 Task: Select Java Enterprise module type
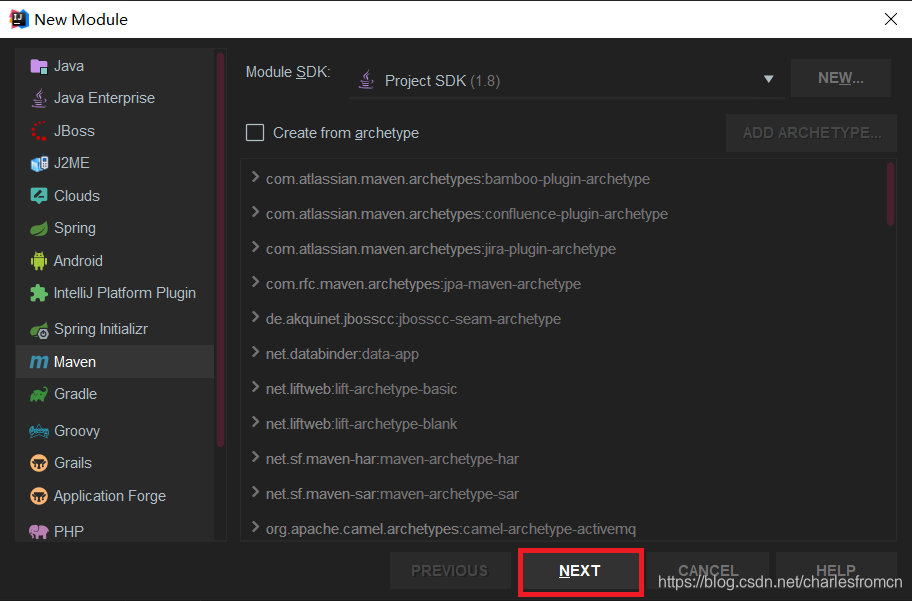tap(115, 98)
